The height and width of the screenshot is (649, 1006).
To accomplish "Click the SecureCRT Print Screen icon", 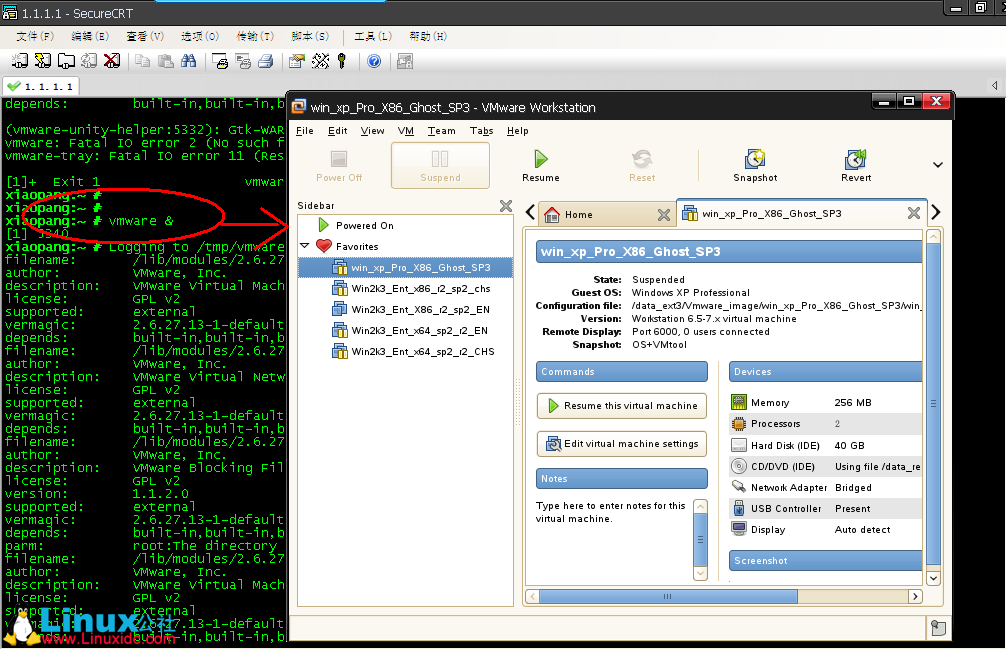I will pos(220,61).
